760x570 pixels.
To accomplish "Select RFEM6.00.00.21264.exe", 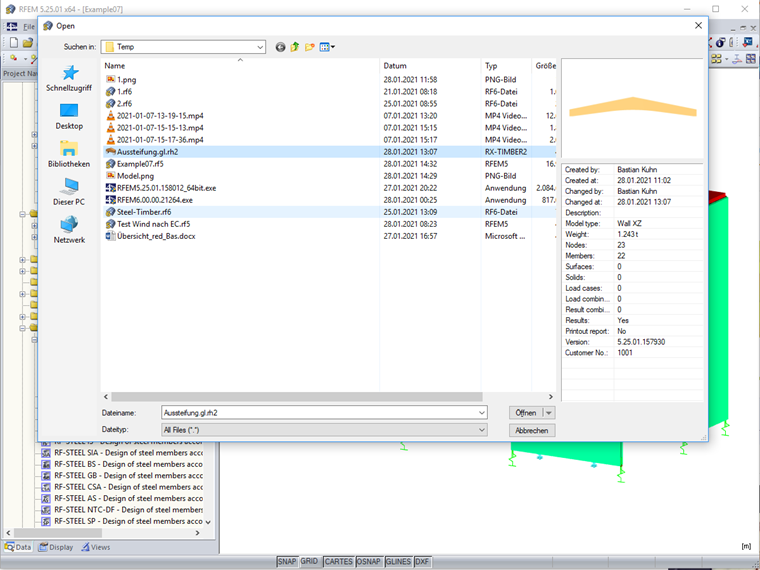I will 155,200.
